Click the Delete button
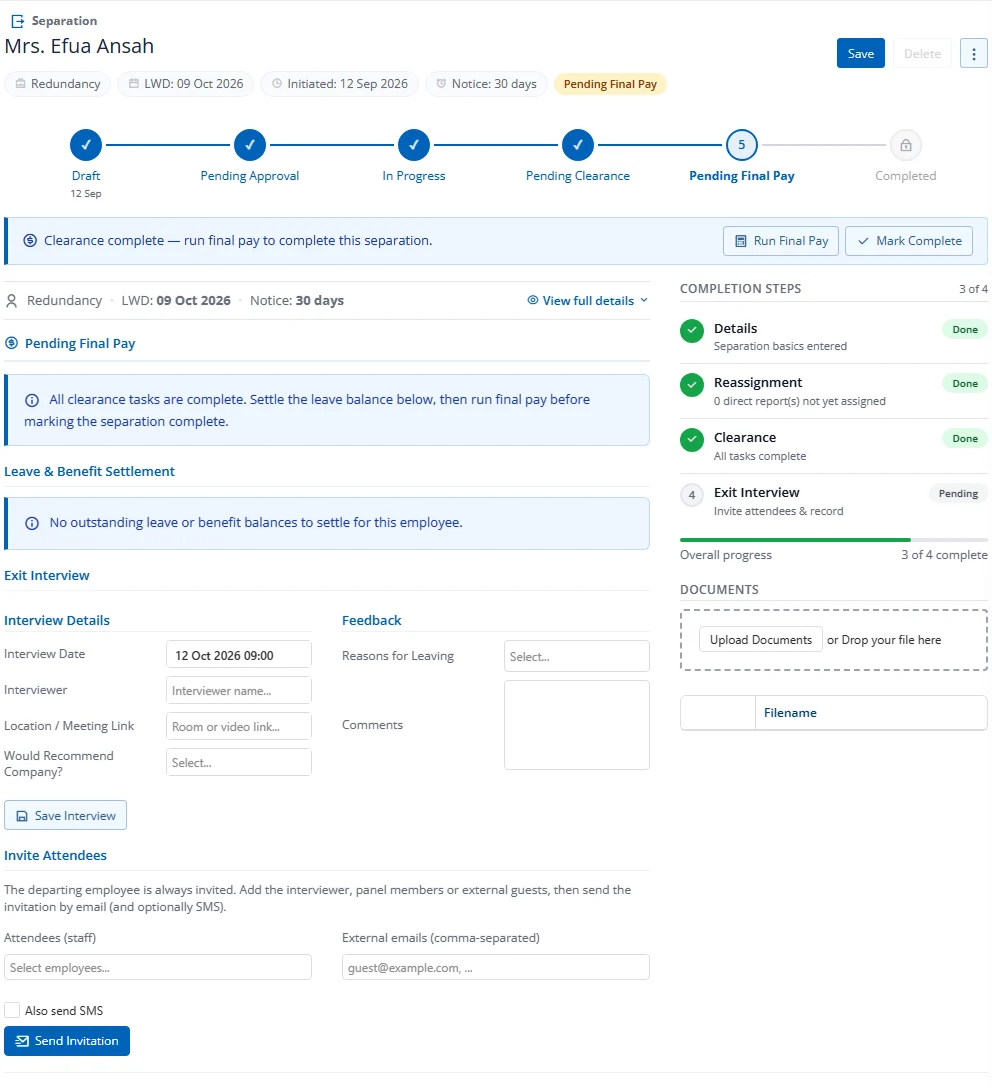Viewport: 992px width, 1088px height. 922,53
